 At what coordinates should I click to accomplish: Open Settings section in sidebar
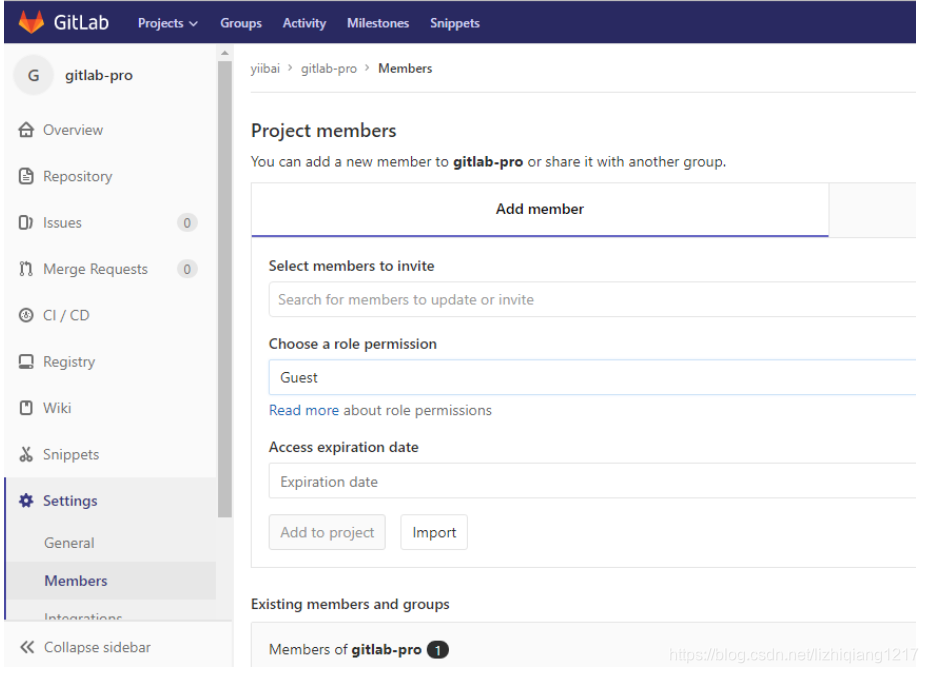(70, 501)
